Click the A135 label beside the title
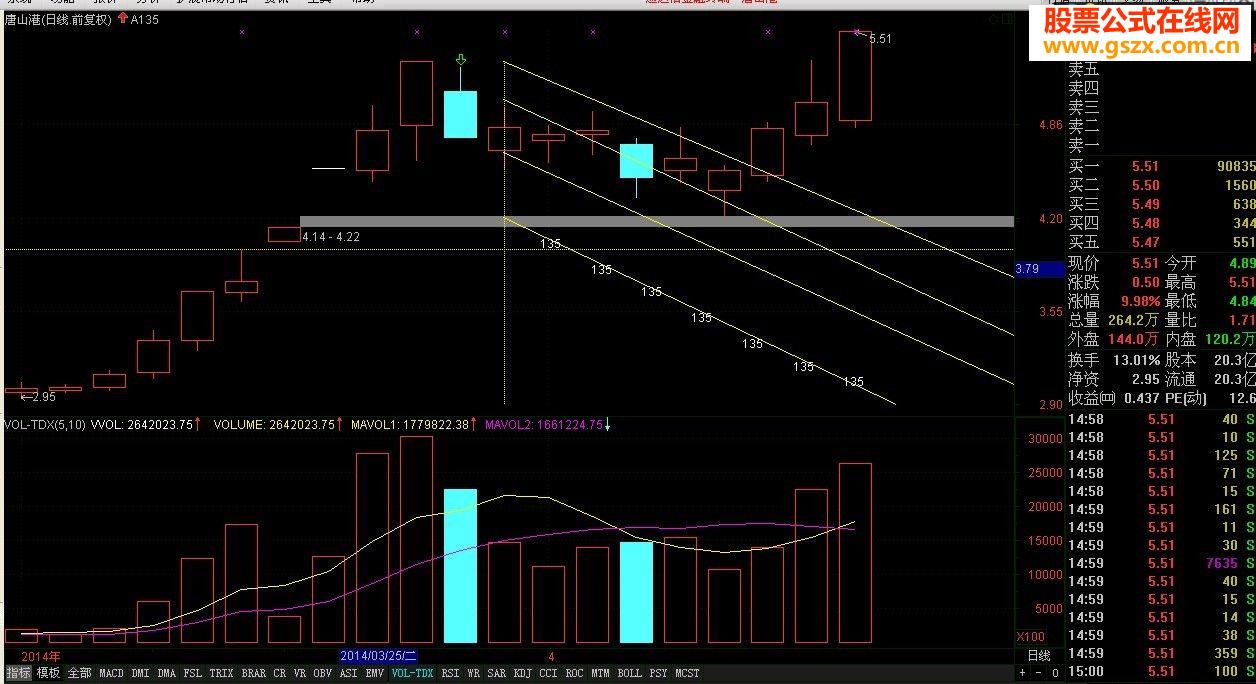The width and height of the screenshot is (1256, 684). coord(145,19)
